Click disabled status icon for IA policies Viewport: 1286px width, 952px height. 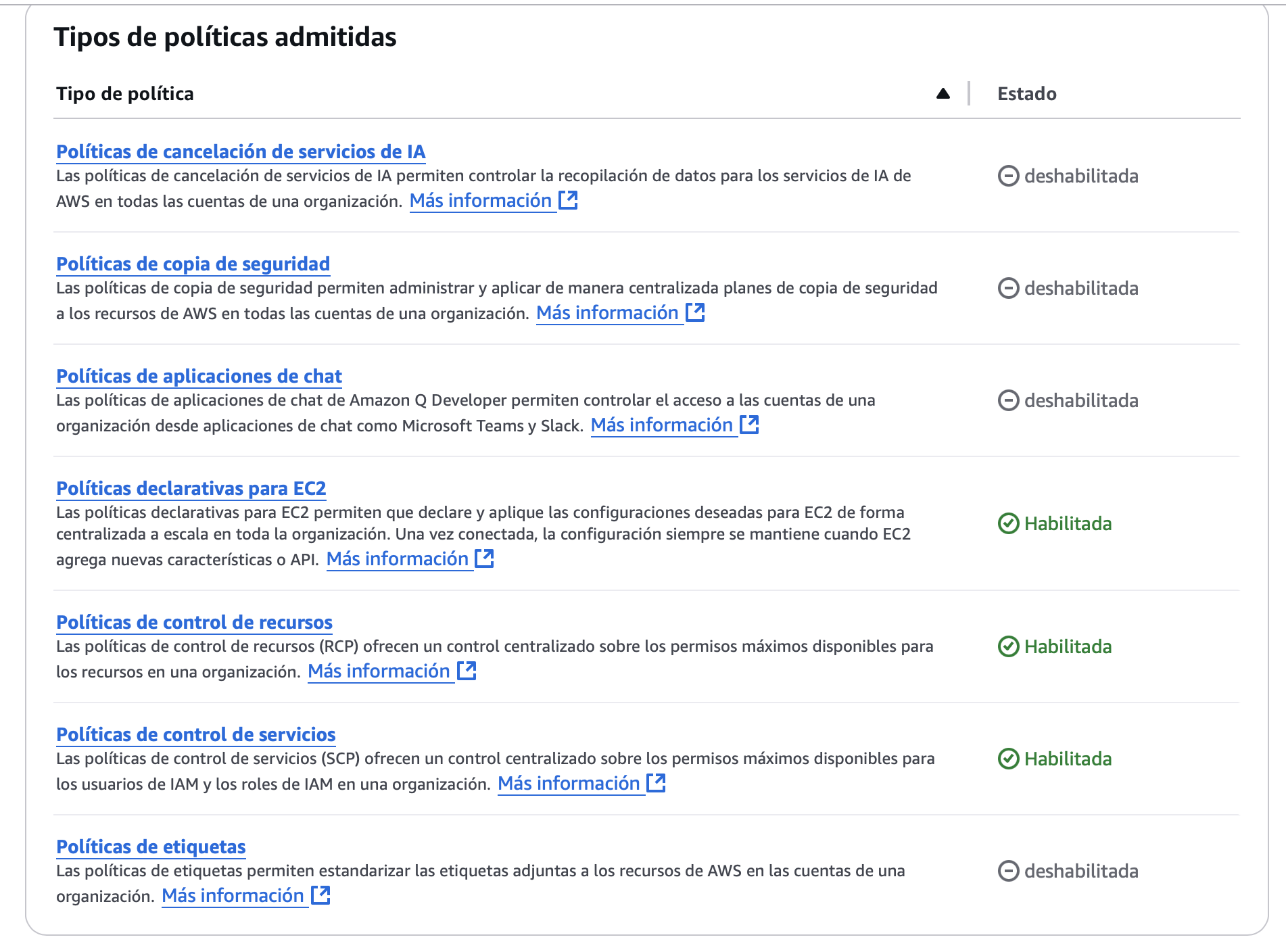click(x=1008, y=176)
